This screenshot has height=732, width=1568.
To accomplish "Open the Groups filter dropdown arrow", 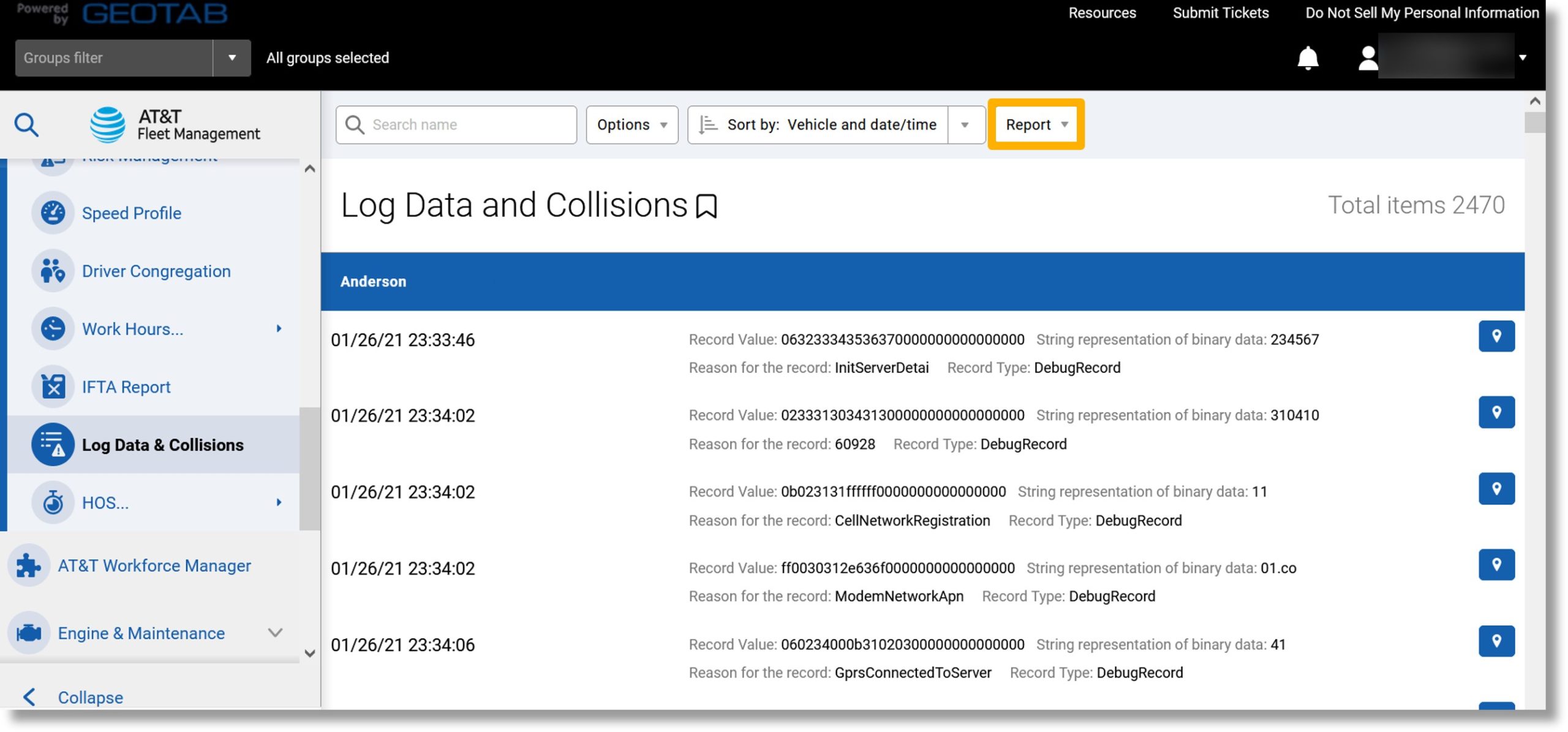I will pos(232,58).
